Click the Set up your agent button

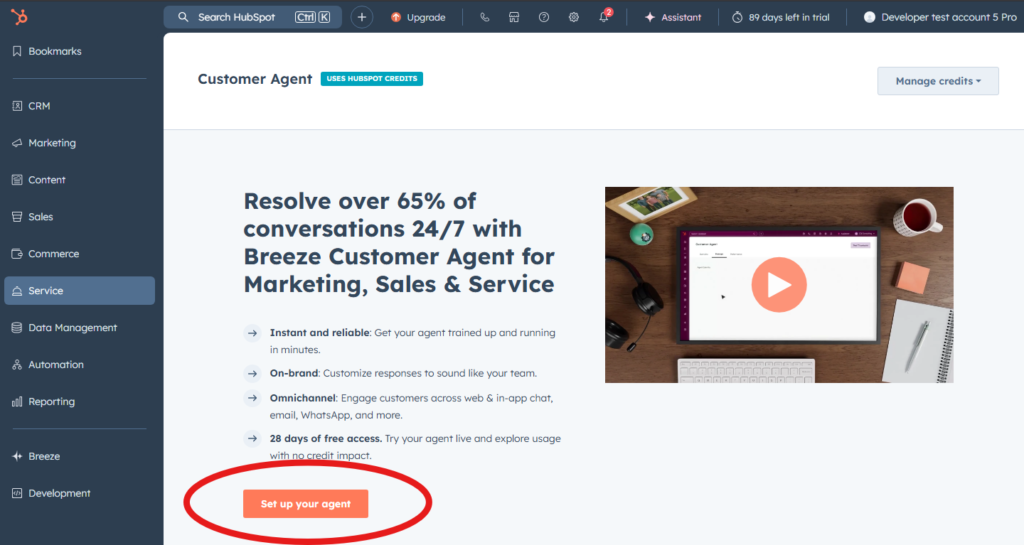306,504
